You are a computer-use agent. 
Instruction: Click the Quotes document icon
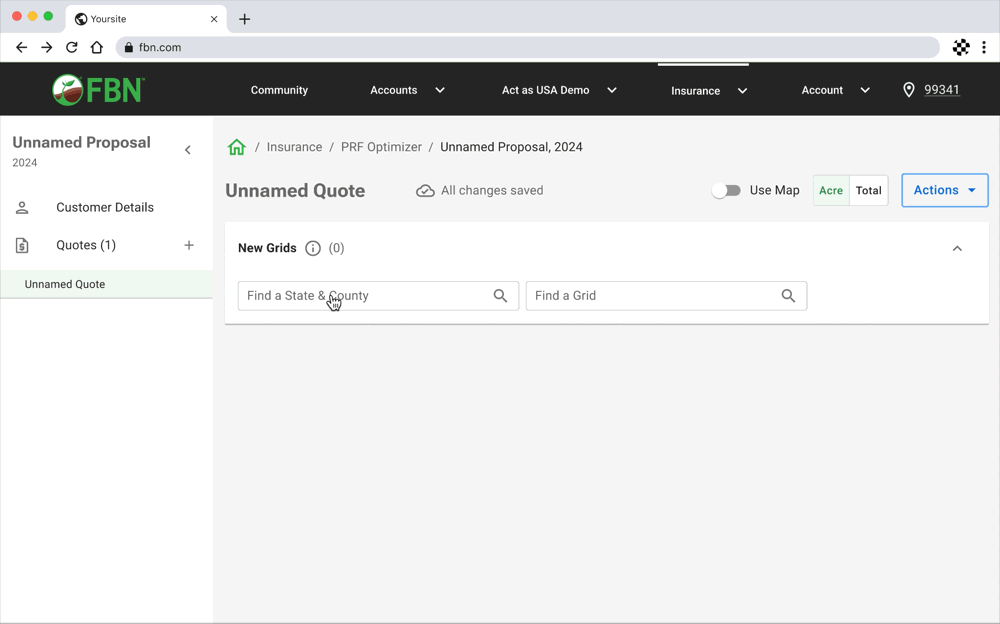22,245
